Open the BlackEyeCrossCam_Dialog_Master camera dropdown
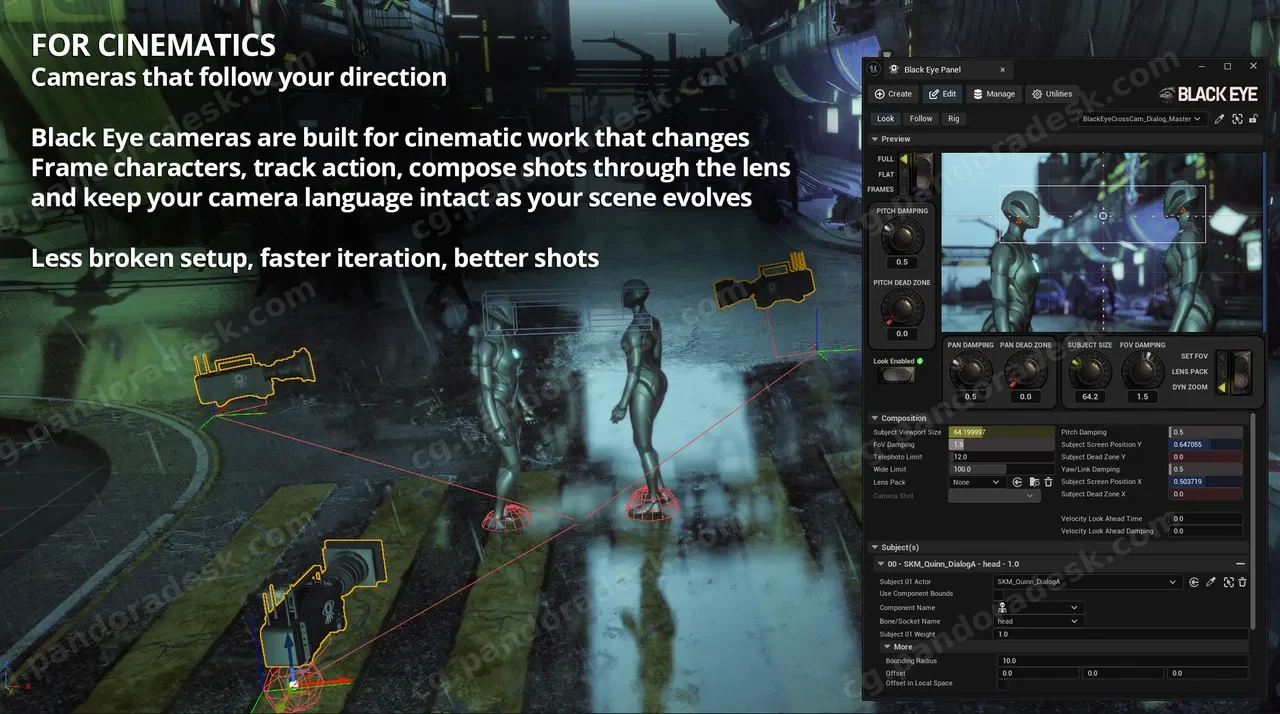1280x714 pixels. pyautogui.click(x=1142, y=119)
